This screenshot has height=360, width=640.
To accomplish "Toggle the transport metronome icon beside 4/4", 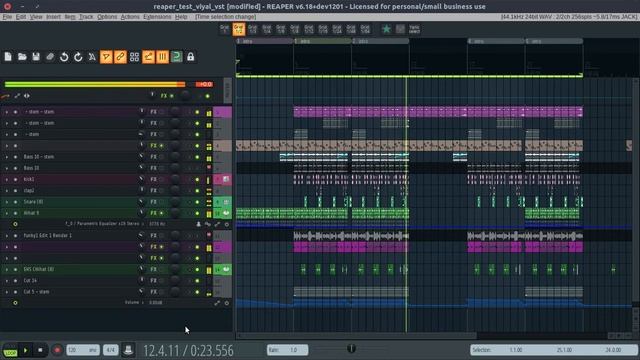I will coord(128,350).
